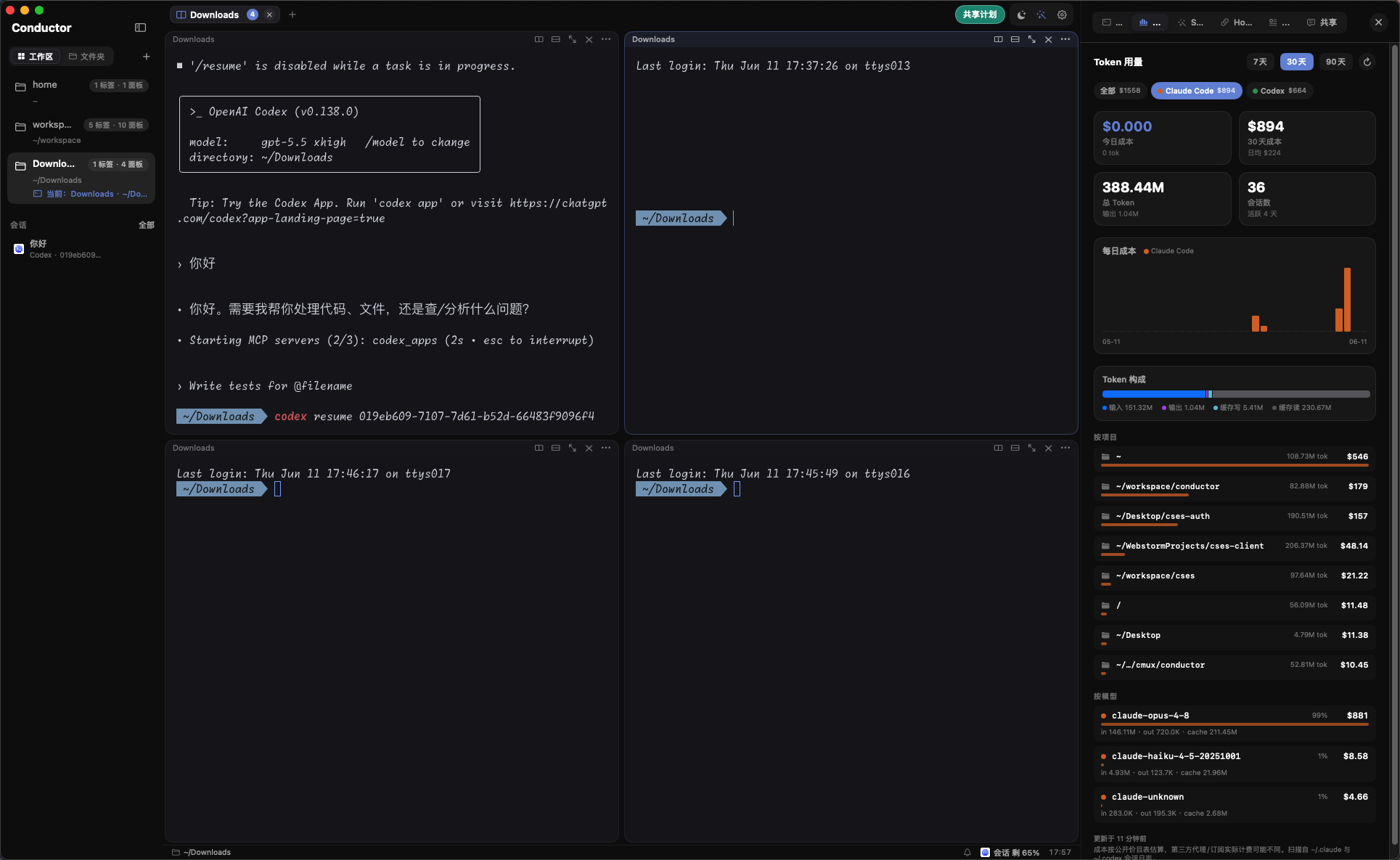Filter usage by 全部 $1558
1400x860 pixels.
click(x=1120, y=91)
